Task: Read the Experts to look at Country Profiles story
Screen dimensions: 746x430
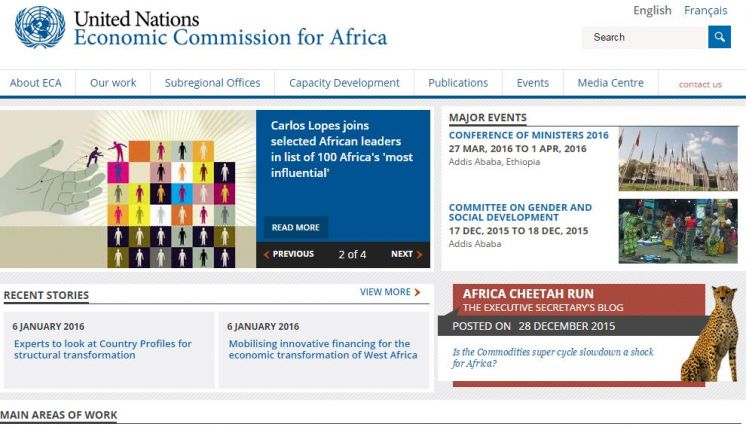Action: click(103, 349)
